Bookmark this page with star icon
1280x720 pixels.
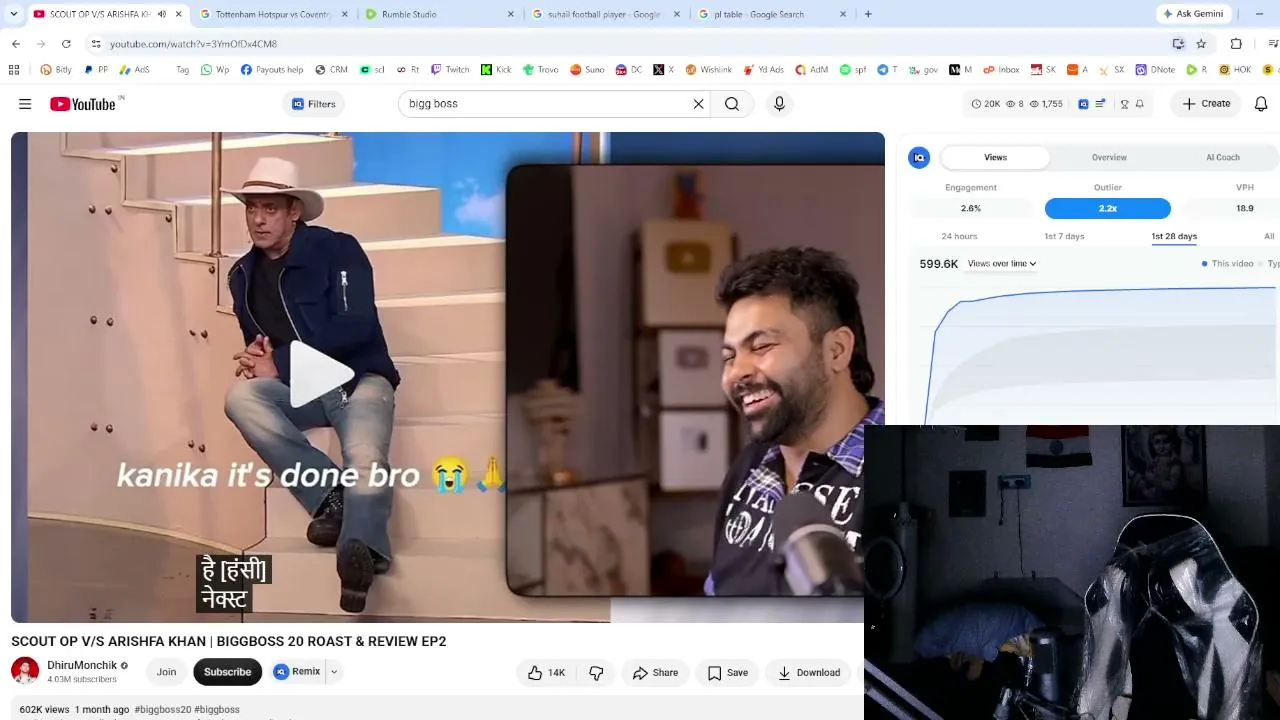[x=1201, y=44]
